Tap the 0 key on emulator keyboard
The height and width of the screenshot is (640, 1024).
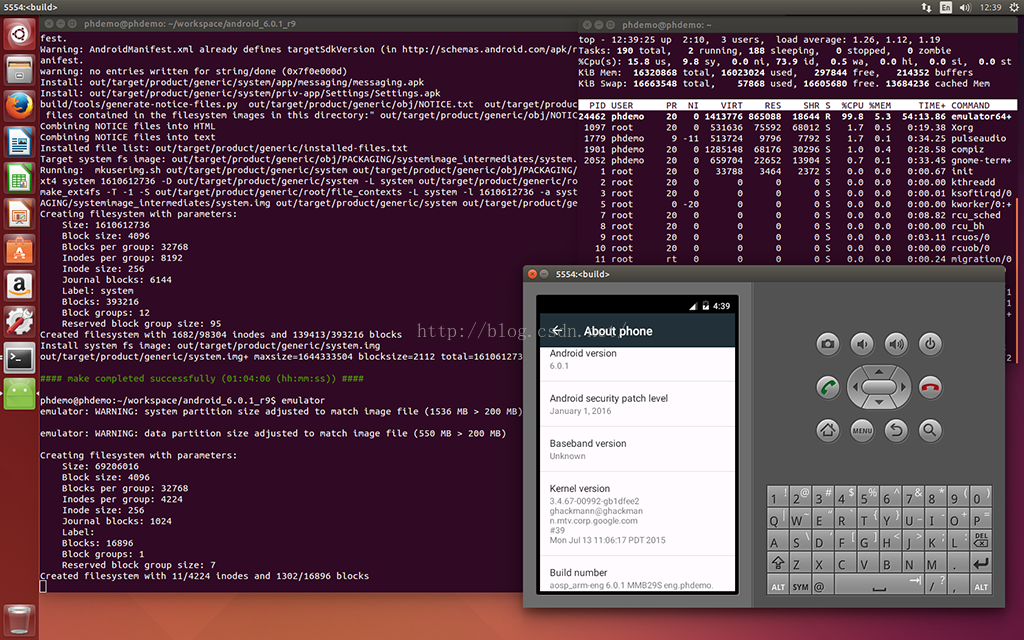click(x=980, y=497)
